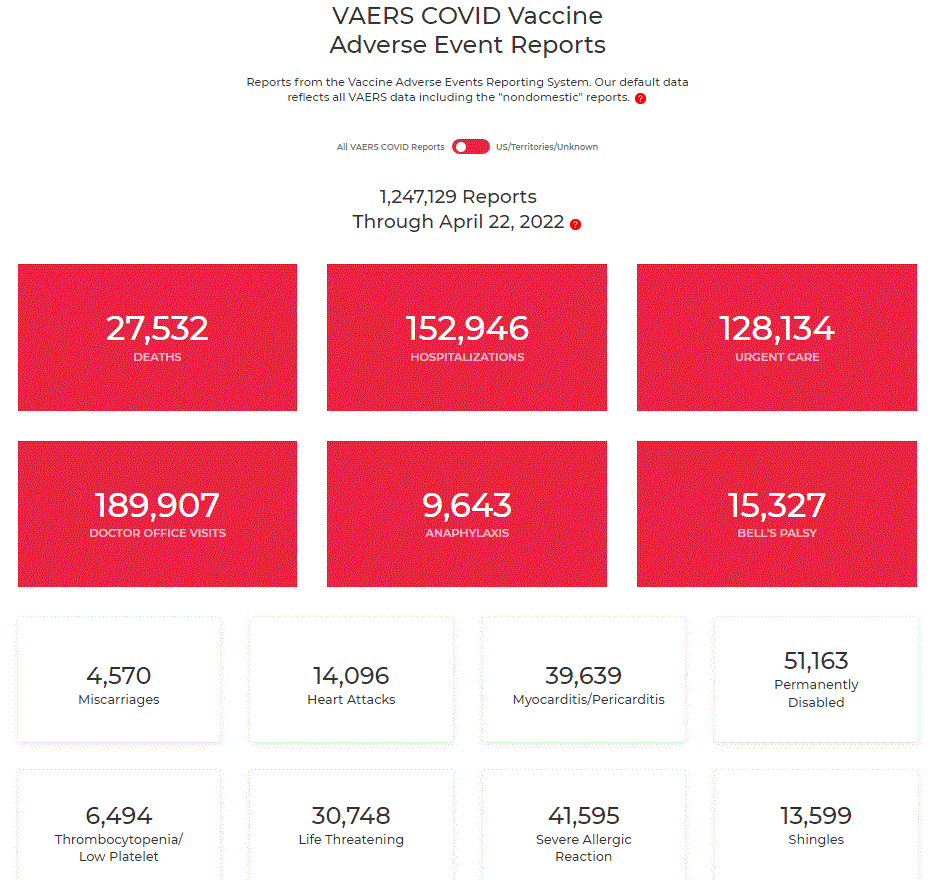Click the 4,570 Miscarriages card

[119, 681]
